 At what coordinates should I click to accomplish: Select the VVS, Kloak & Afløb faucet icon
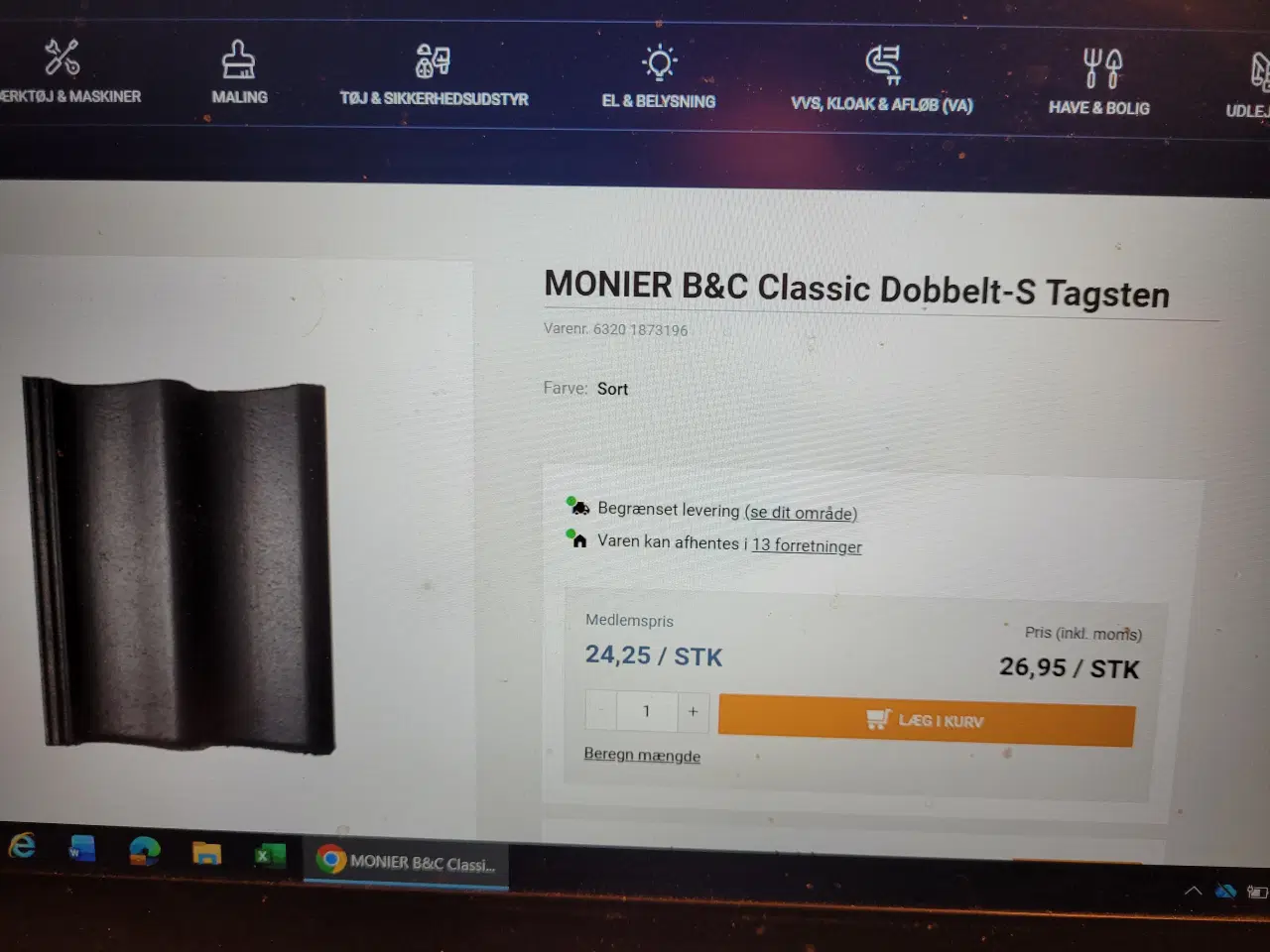tap(882, 65)
